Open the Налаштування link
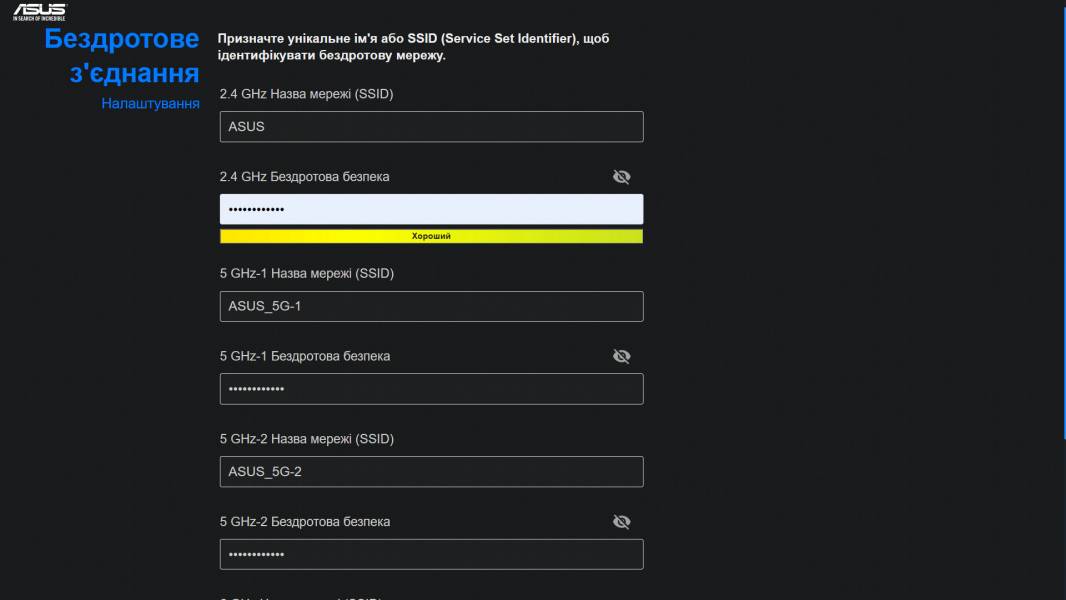1066x600 pixels. [x=150, y=103]
